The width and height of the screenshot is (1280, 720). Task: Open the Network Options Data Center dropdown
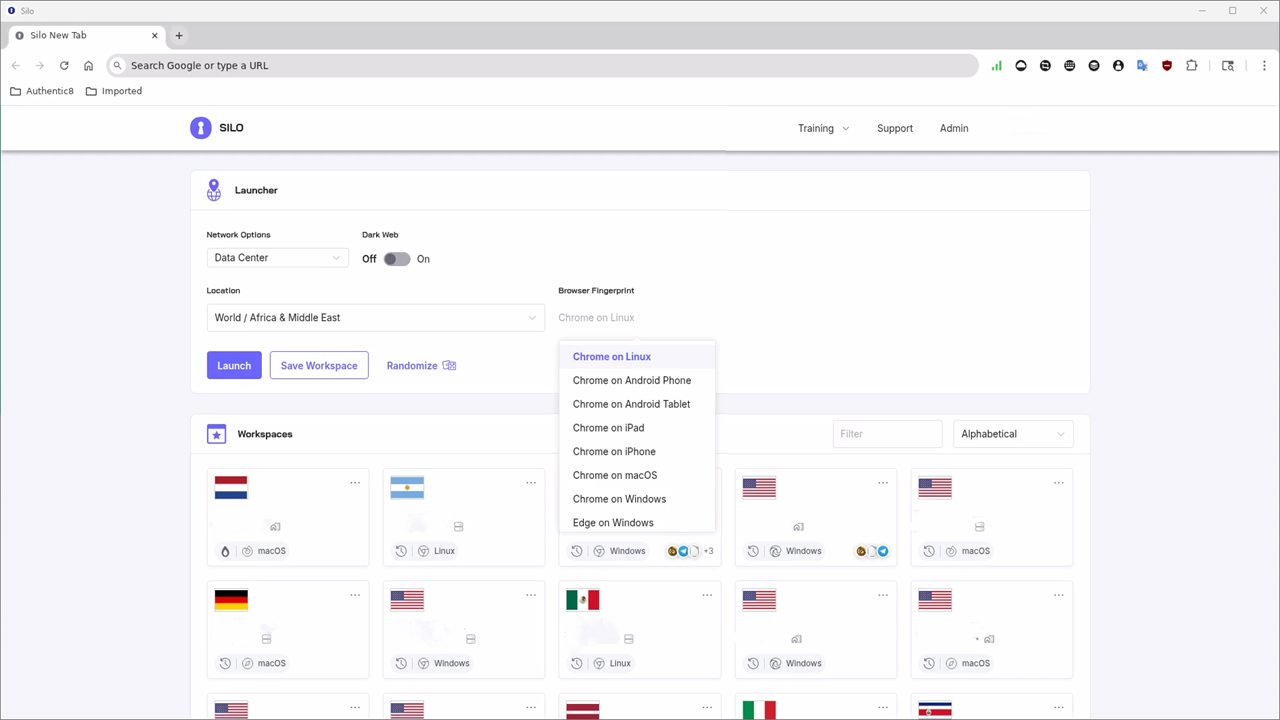point(278,258)
